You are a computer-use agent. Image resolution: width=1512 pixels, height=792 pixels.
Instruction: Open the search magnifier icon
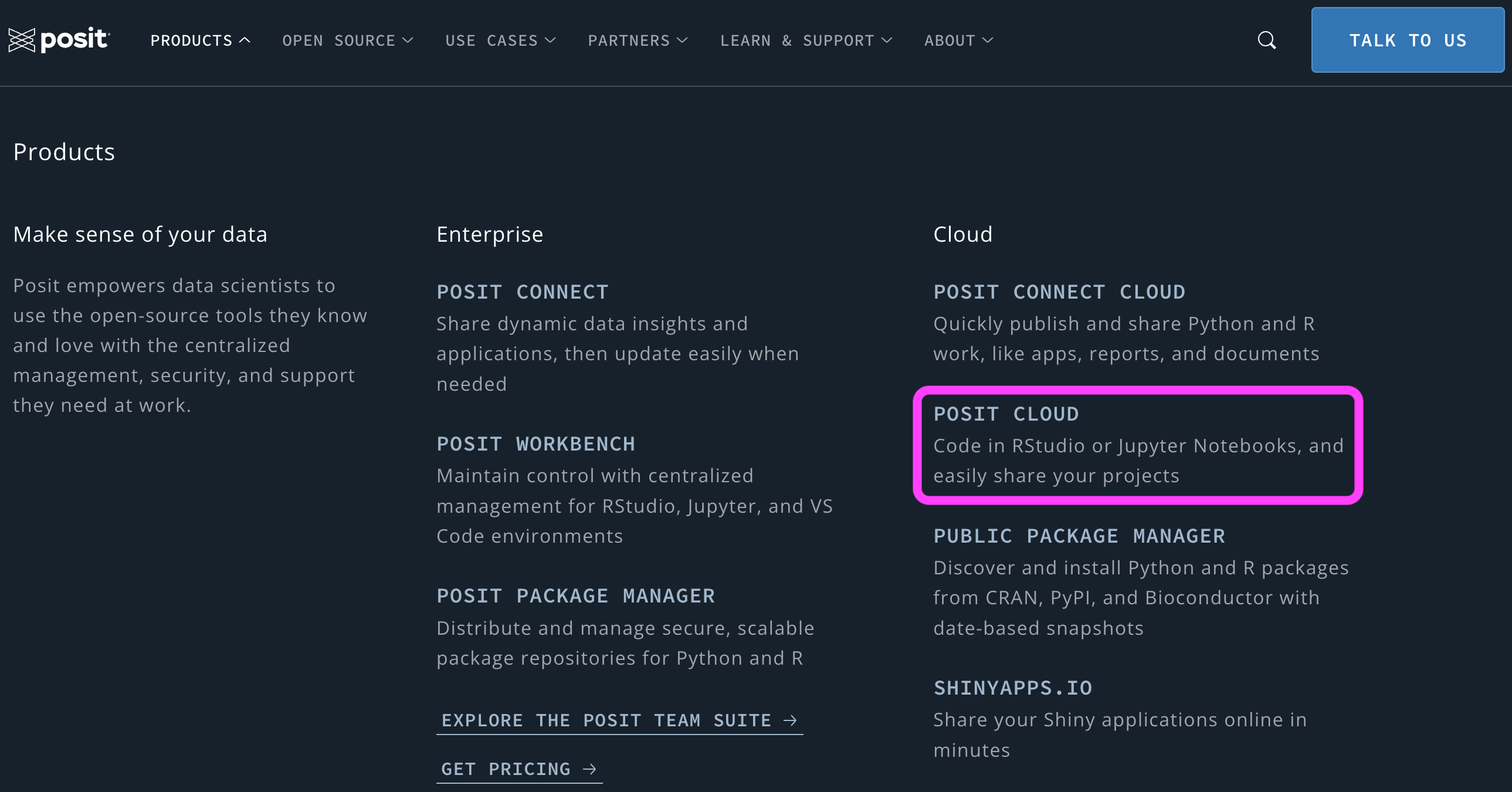1267,40
